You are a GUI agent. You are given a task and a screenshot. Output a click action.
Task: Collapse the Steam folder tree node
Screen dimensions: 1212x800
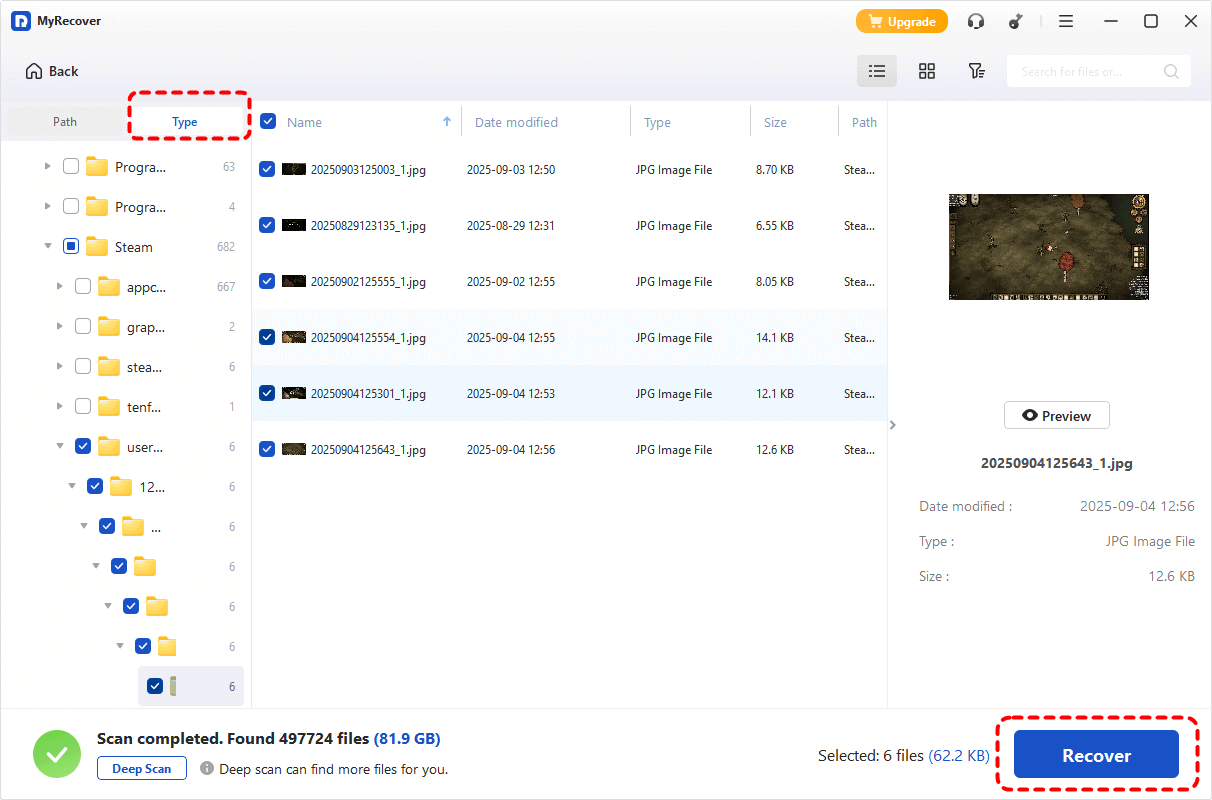point(47,247)
